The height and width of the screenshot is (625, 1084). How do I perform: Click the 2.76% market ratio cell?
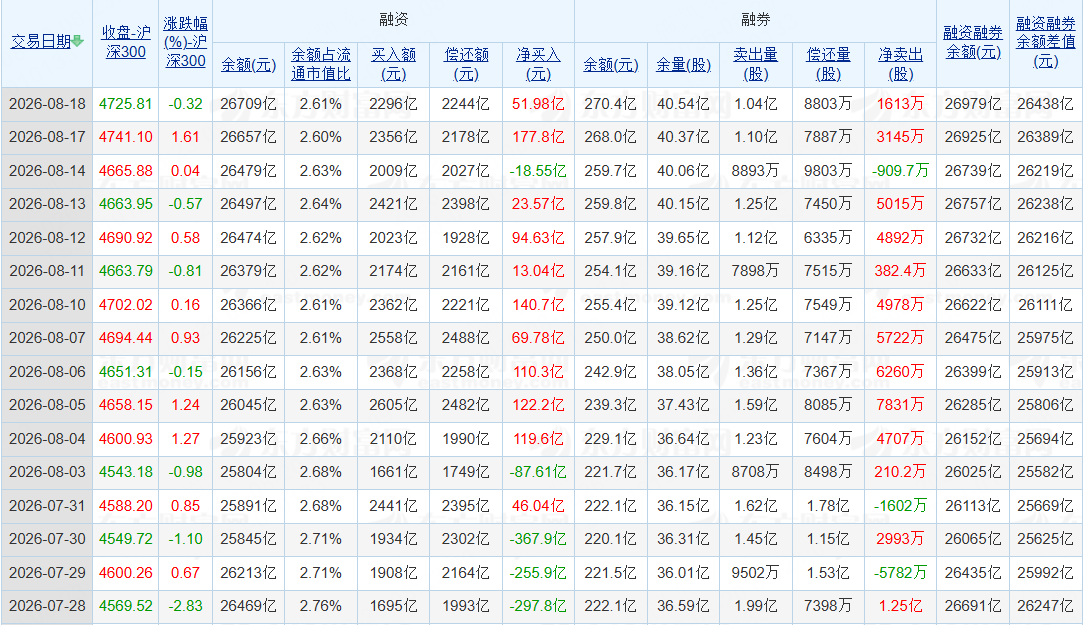click(321, 606)
